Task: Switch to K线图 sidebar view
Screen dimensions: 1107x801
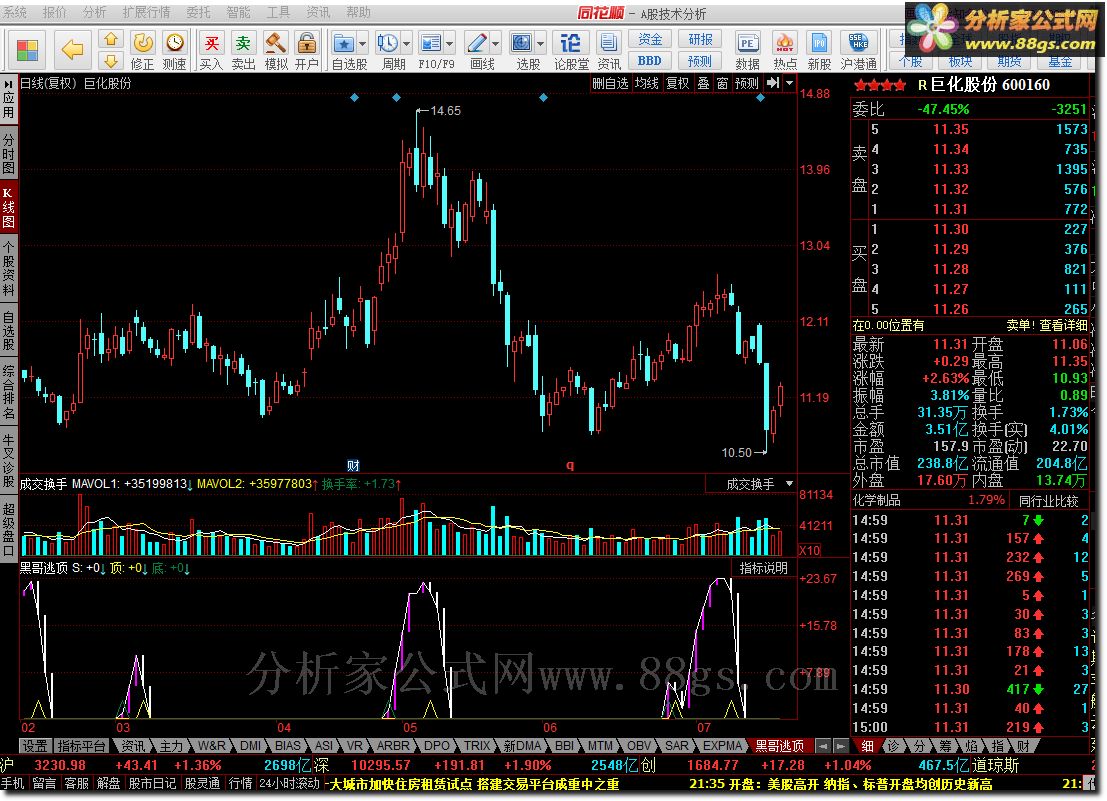Action: pos(8,207)
